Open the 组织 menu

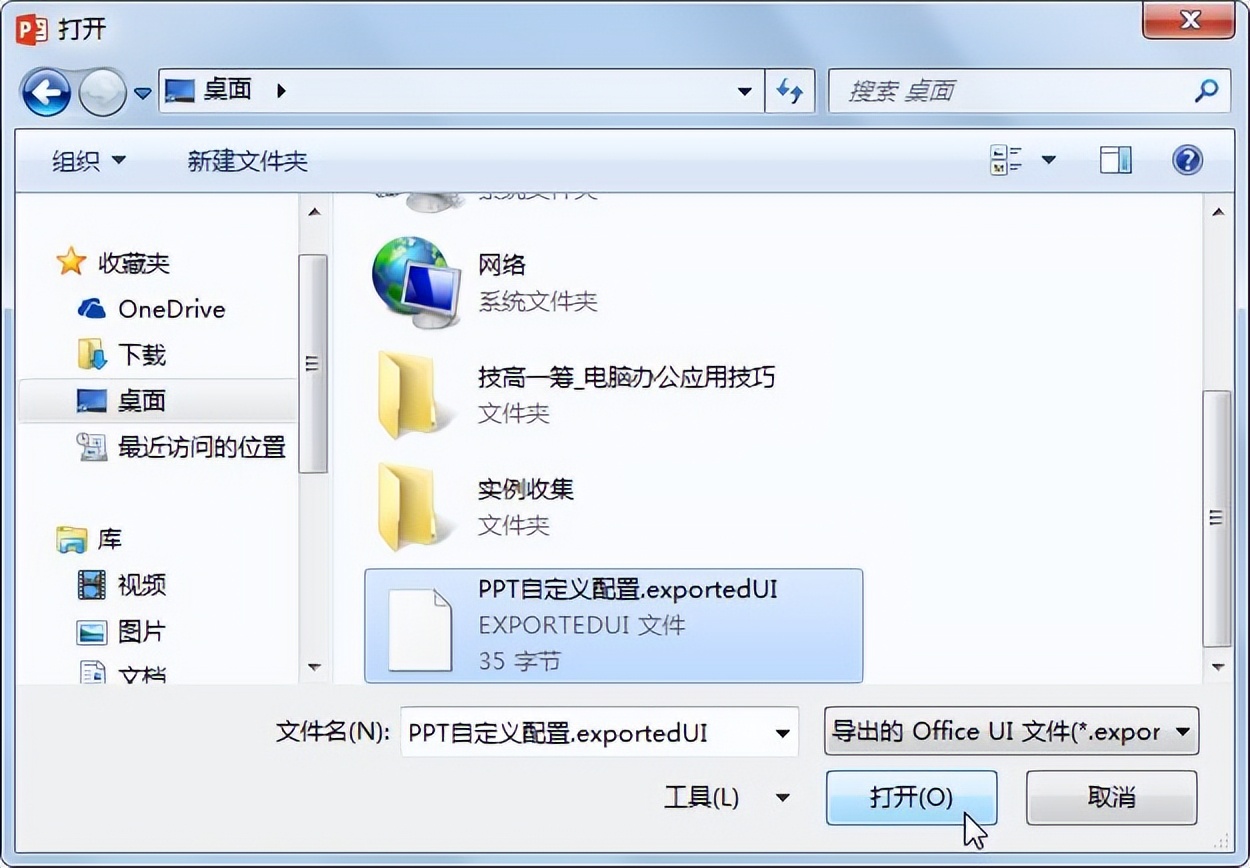(89, 161)
